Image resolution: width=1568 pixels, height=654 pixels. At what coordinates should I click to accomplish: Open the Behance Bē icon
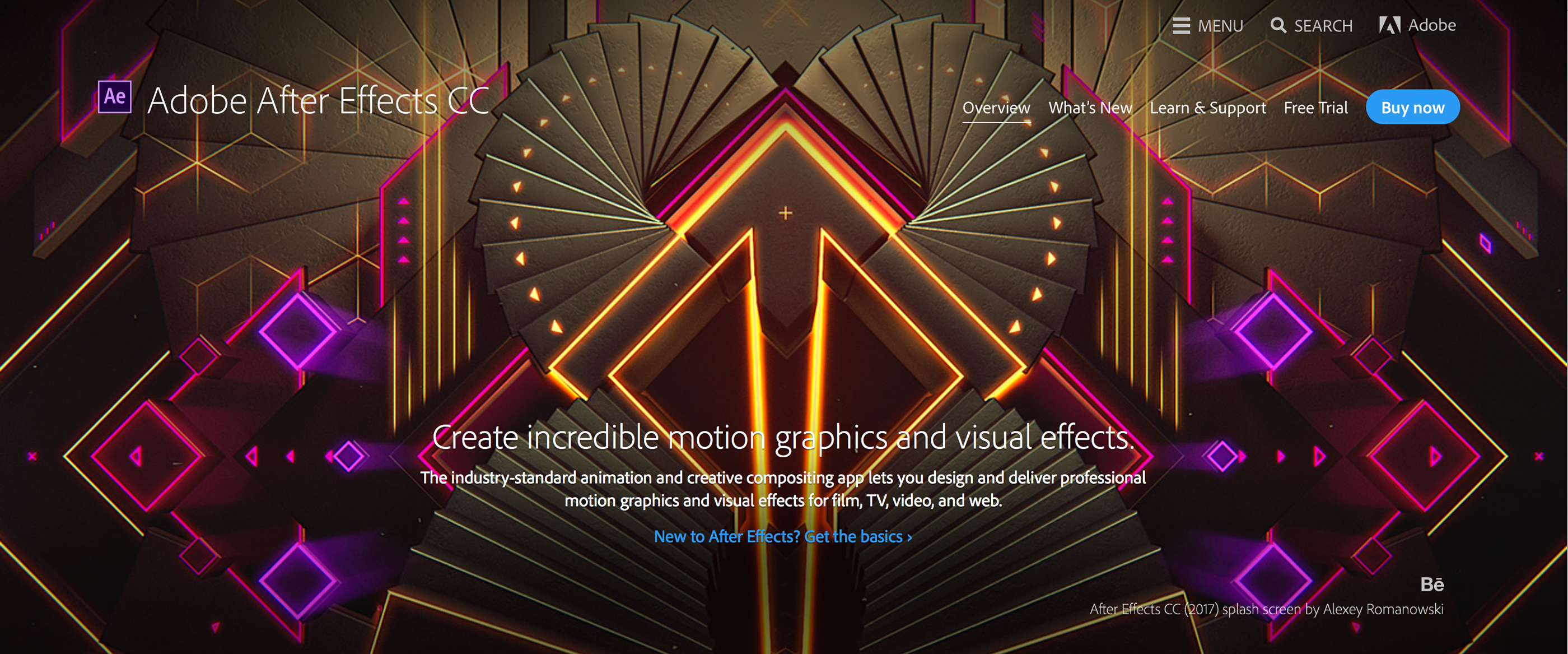click(1432, 585)
